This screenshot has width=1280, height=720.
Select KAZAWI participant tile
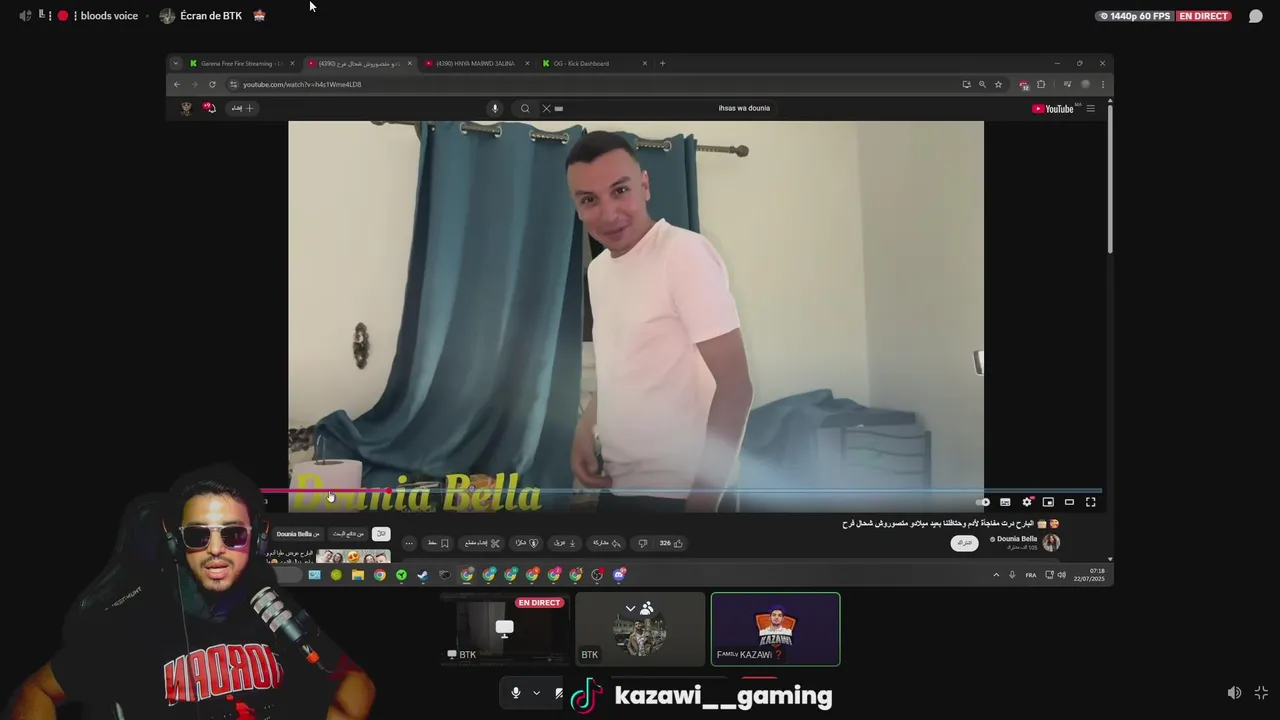776,629
